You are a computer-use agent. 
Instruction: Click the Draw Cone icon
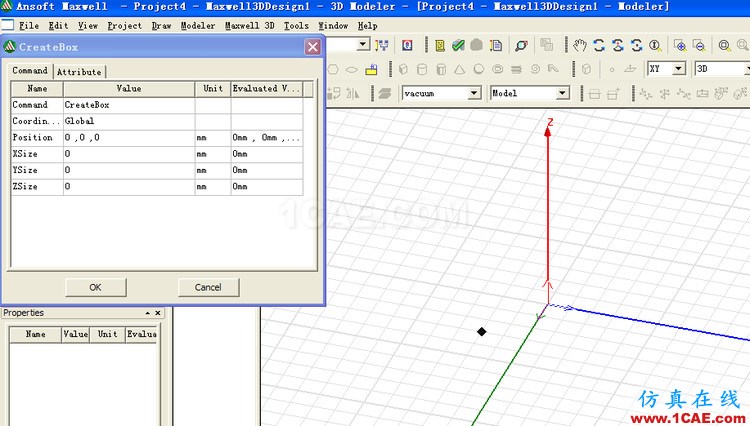(460, 69)
